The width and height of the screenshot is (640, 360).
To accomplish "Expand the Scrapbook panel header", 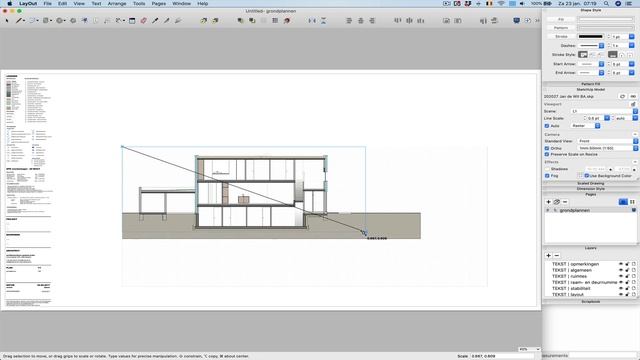I will click(590, 302).
